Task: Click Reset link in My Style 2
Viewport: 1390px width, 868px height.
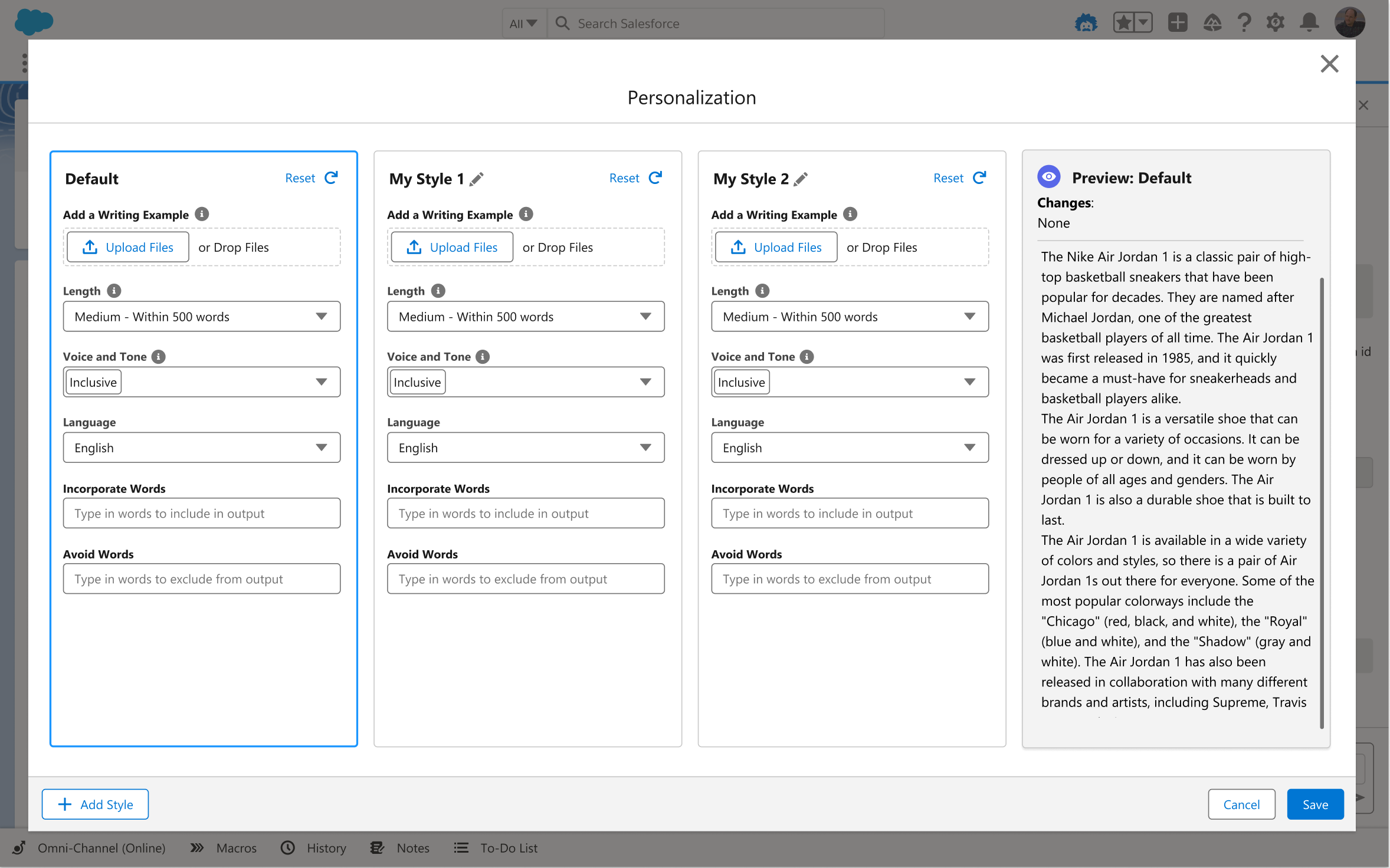Action: pos(948,178)
